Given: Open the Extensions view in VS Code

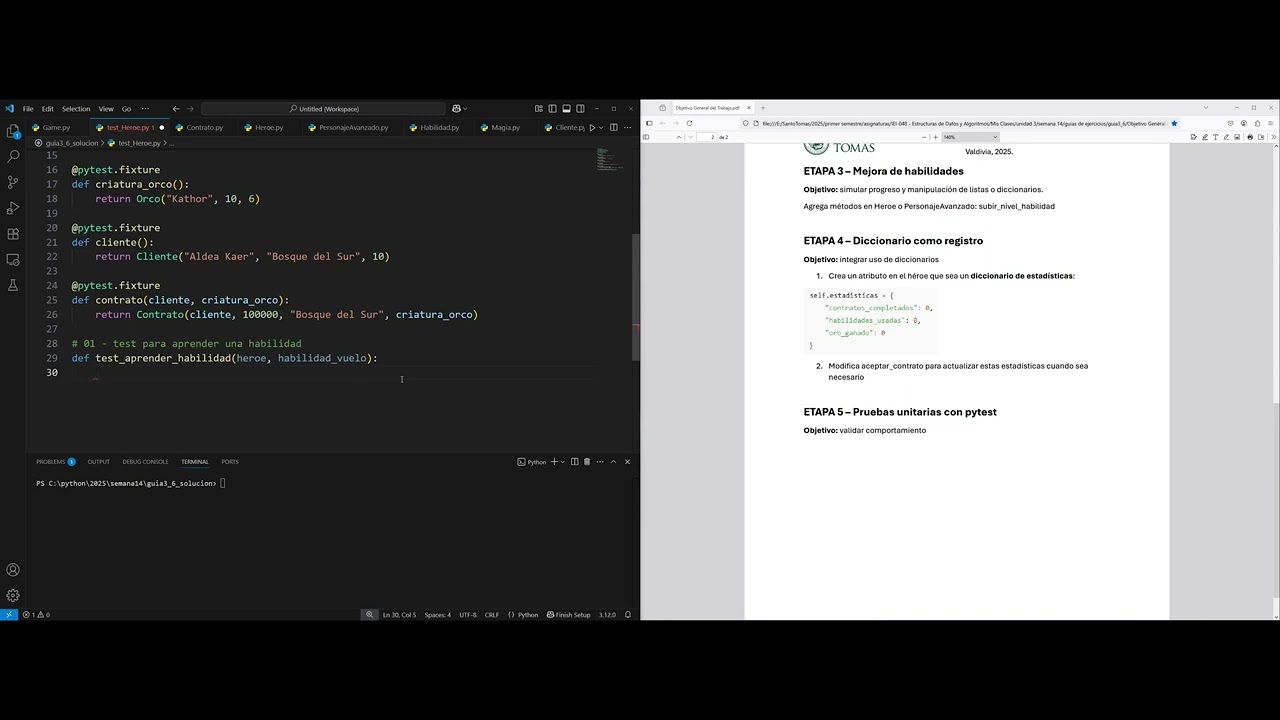Looking at the screenshot, I should tap(13, 234).
